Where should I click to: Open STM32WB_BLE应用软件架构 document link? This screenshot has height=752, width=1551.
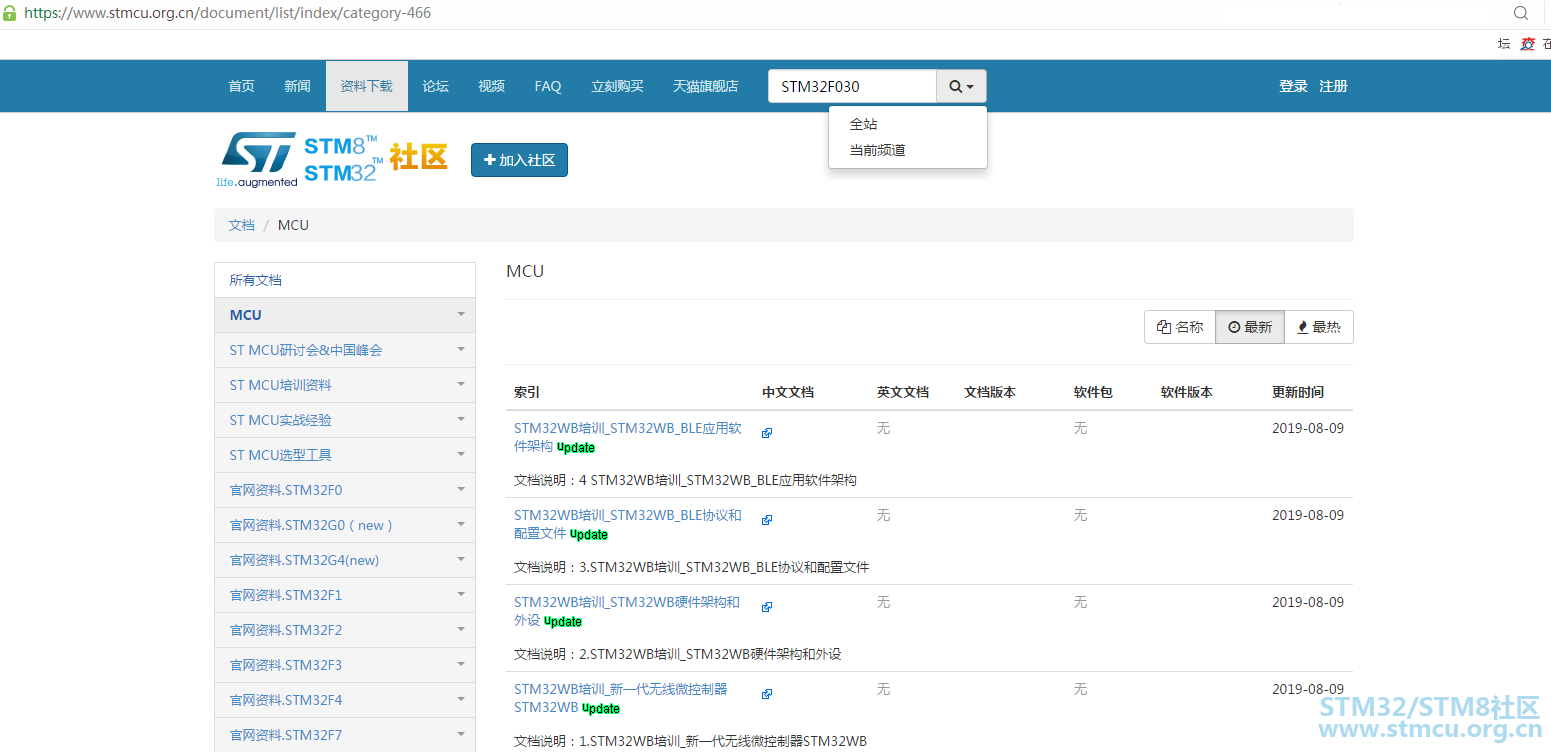(628, 437)
